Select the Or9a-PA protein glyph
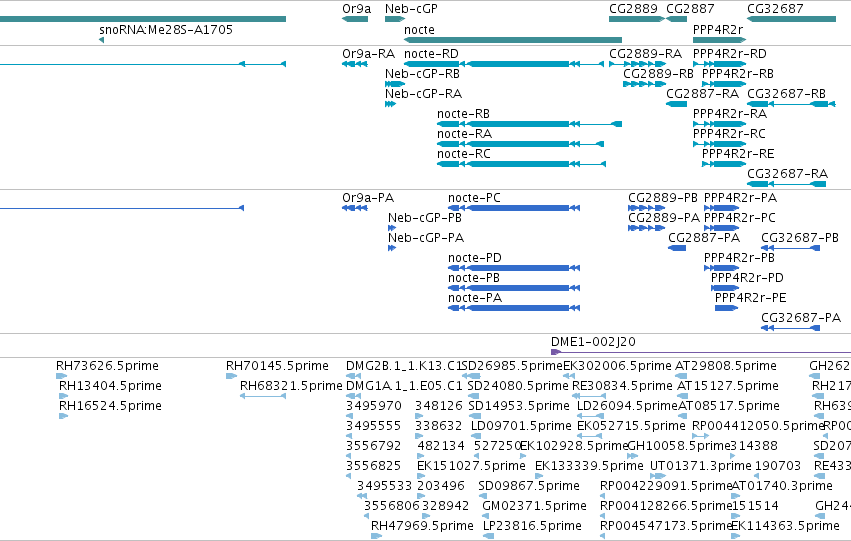 [355, 208]
